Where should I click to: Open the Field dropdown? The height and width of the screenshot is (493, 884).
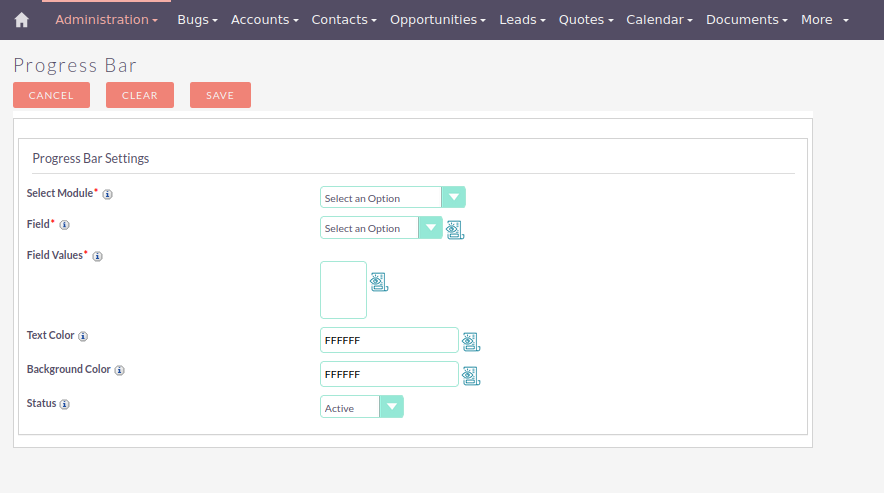[381, 228]
